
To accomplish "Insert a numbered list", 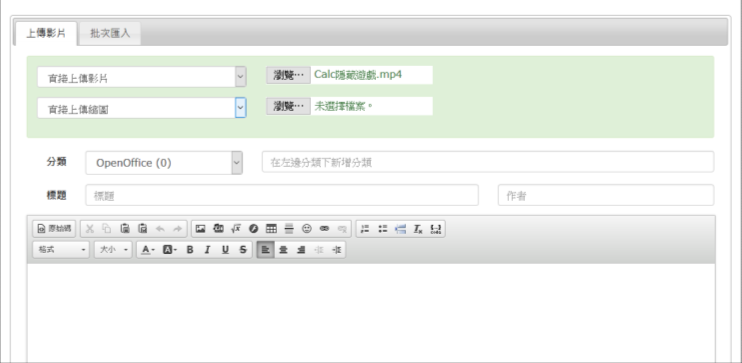I will pyautogui.click(x=365, y=229).
